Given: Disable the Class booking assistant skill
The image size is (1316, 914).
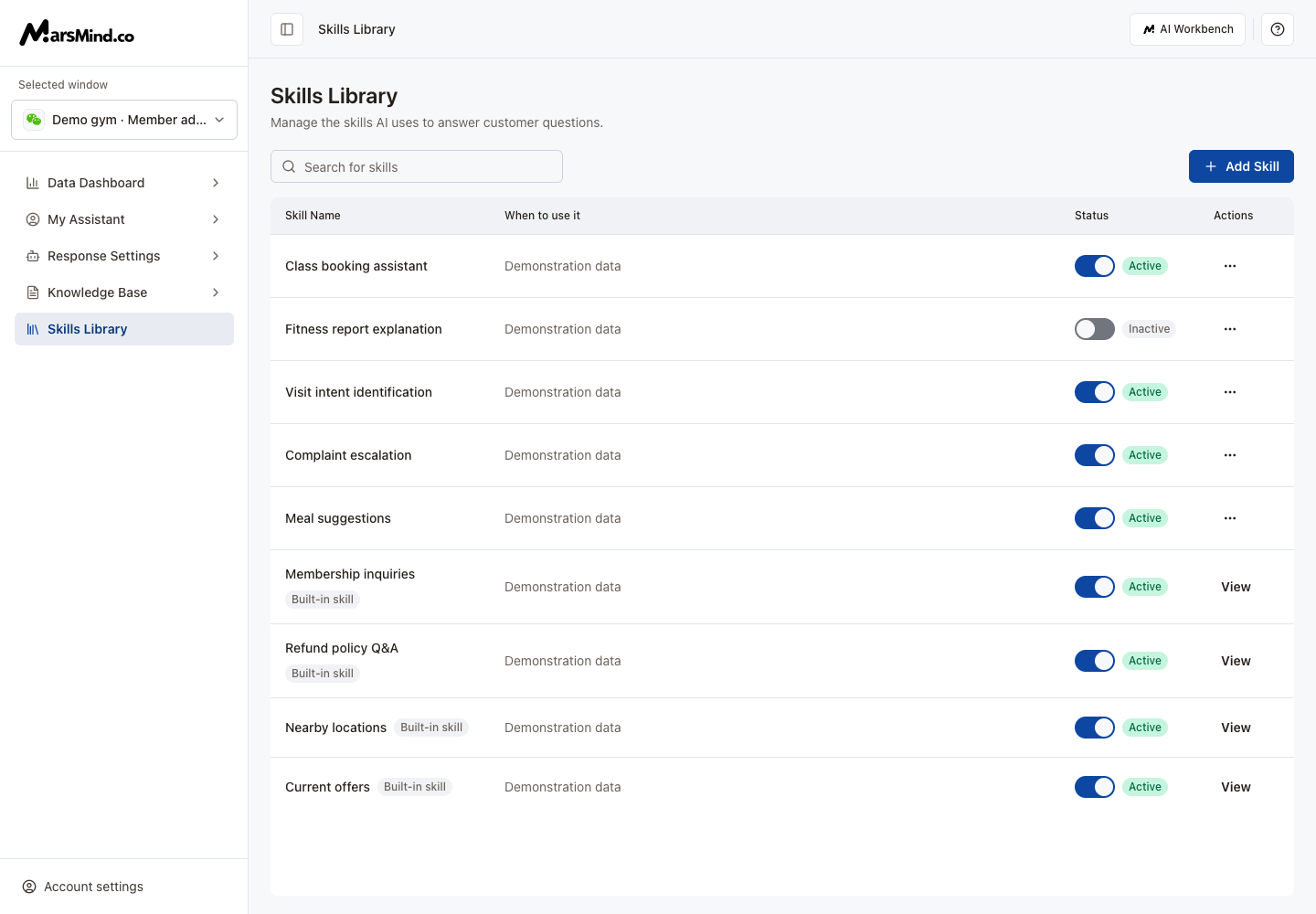Looking at the screenshot, I should (1095, 266).
